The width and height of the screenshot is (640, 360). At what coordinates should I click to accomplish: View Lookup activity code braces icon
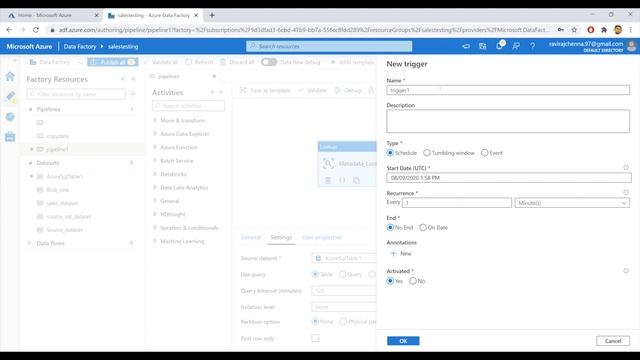tap(342, 180)
